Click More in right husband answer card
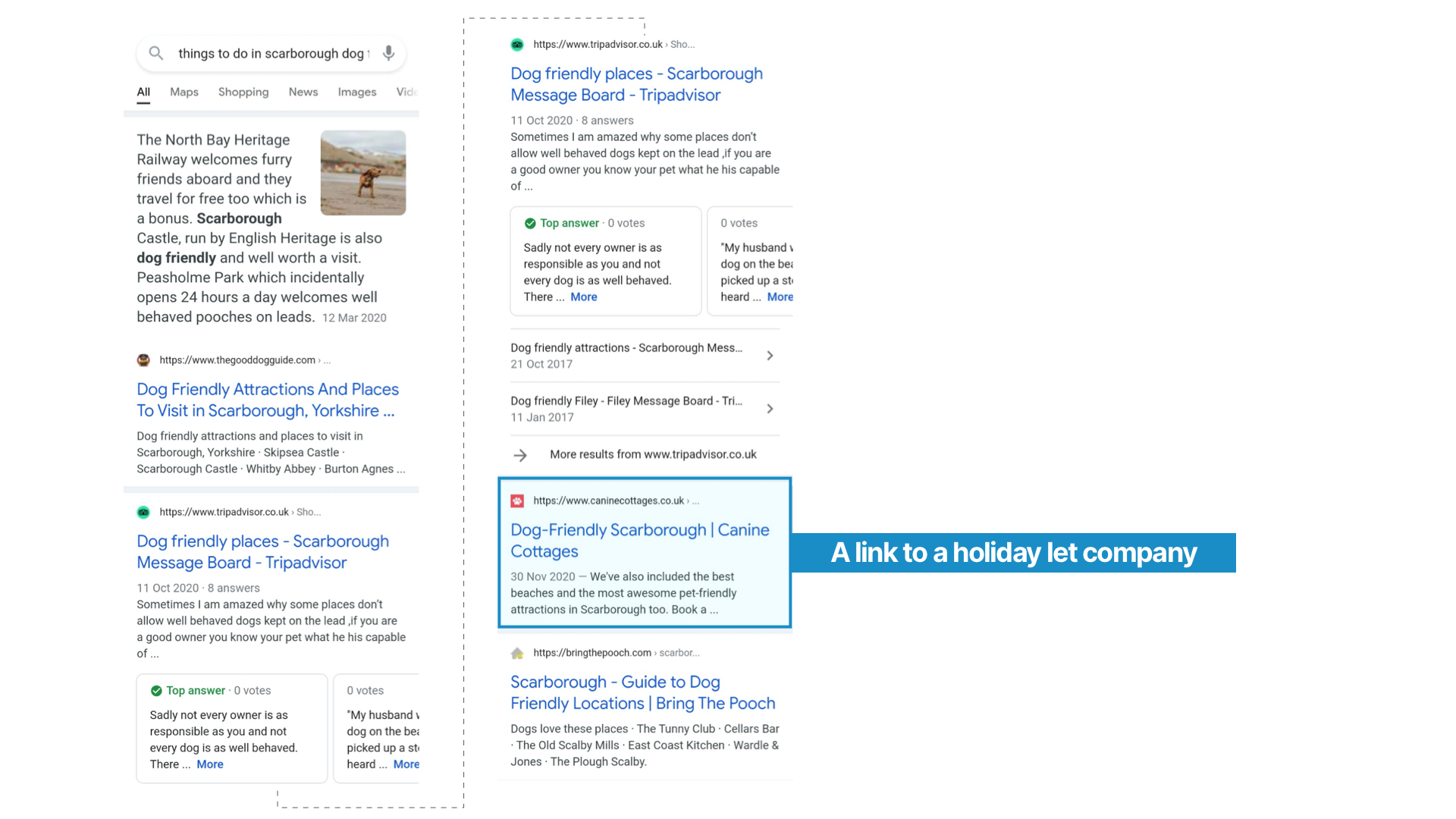The height and width of the screenshot is (819, 1456). coord(780,297)
